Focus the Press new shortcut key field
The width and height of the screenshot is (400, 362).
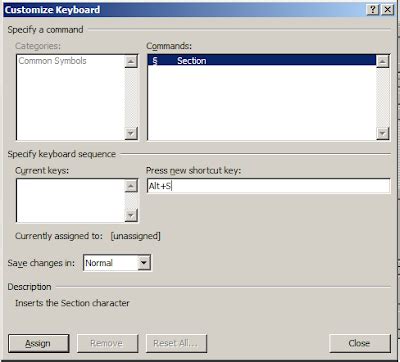pos(268,186)
